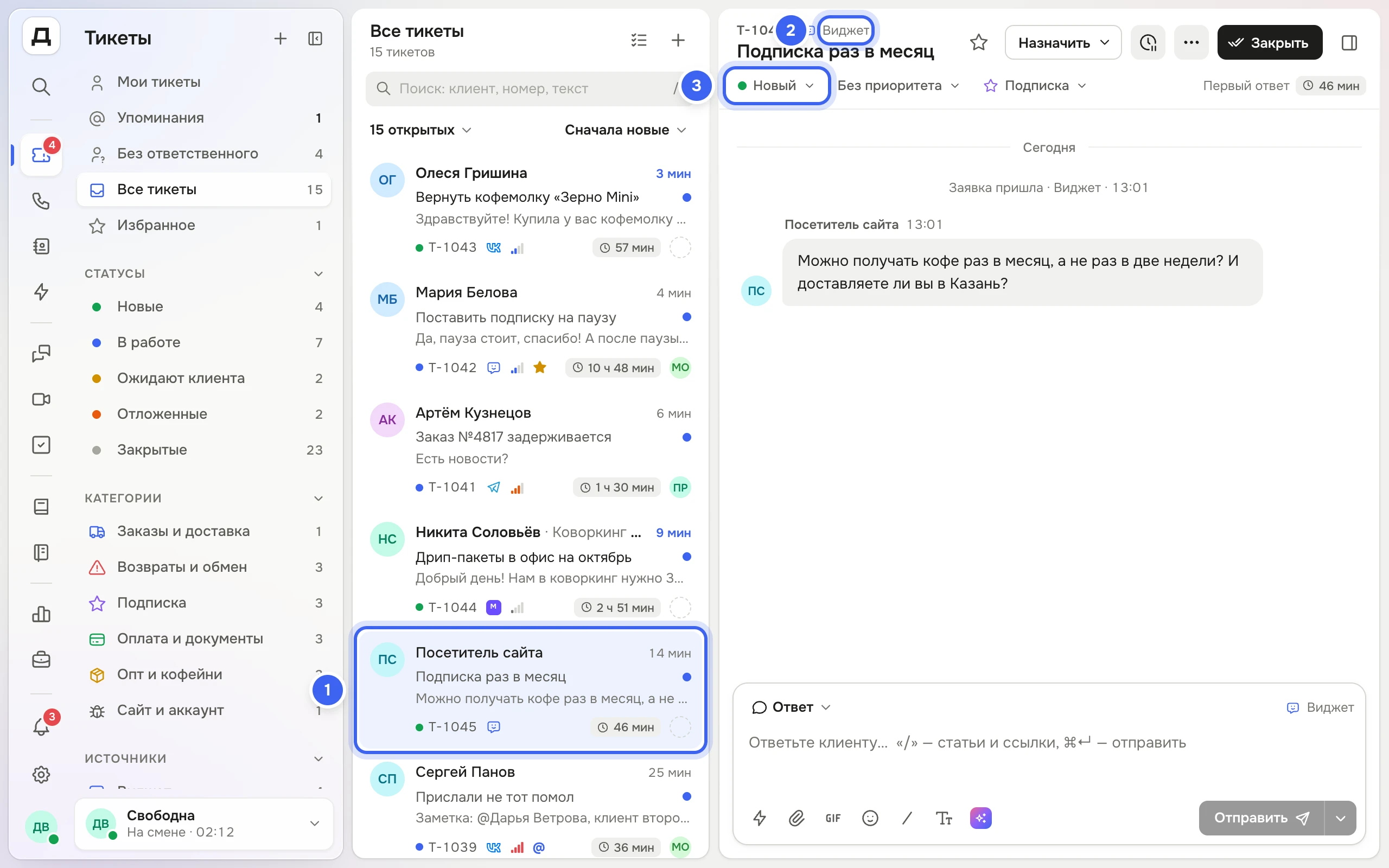Viewport: 1389px width, 868px height.
Task: Open the GIF picker in composer
Action: click(x=833, y=818)
